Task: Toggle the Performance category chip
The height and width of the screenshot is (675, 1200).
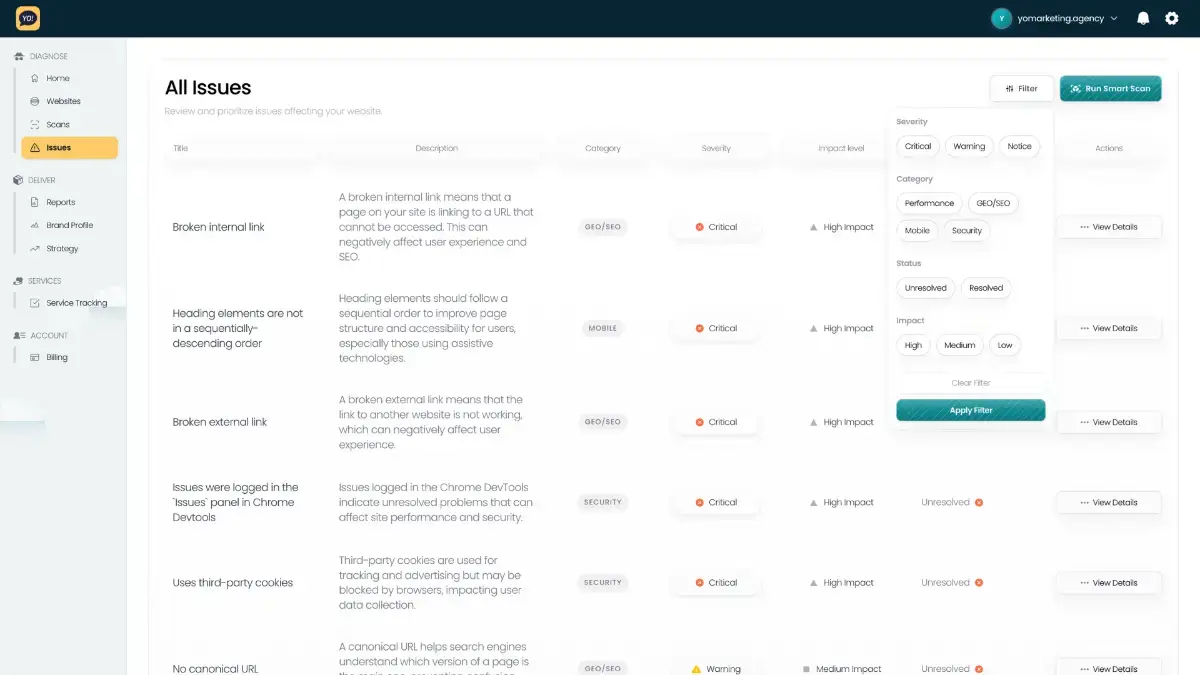Action: [929, 203]
